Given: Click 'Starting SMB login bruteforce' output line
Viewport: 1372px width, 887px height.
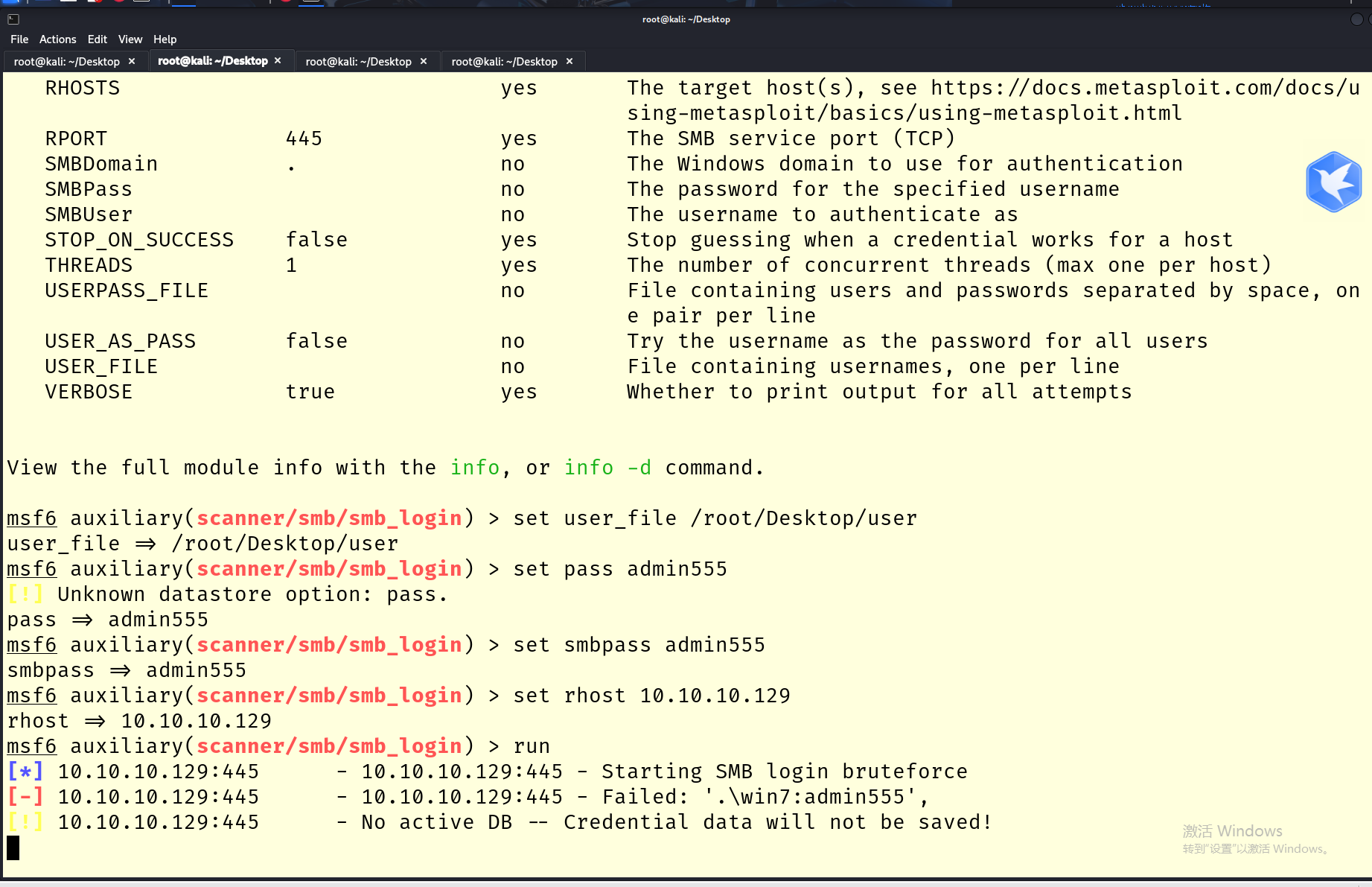Looking at the screenshot, I should (x=785, y=772).
